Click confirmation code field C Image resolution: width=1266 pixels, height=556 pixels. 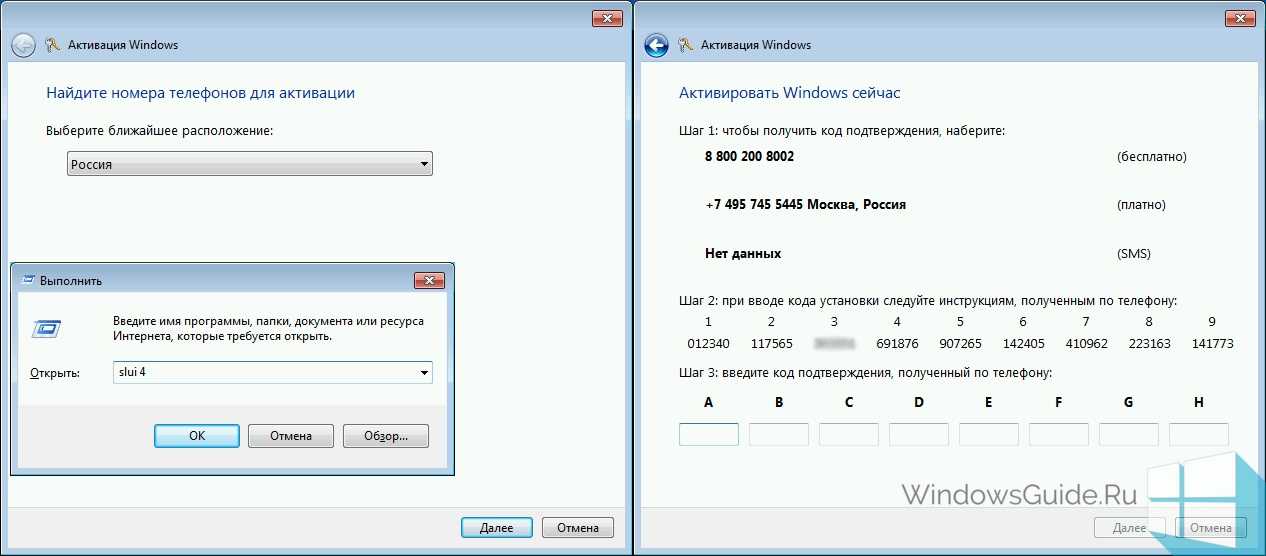849,434
